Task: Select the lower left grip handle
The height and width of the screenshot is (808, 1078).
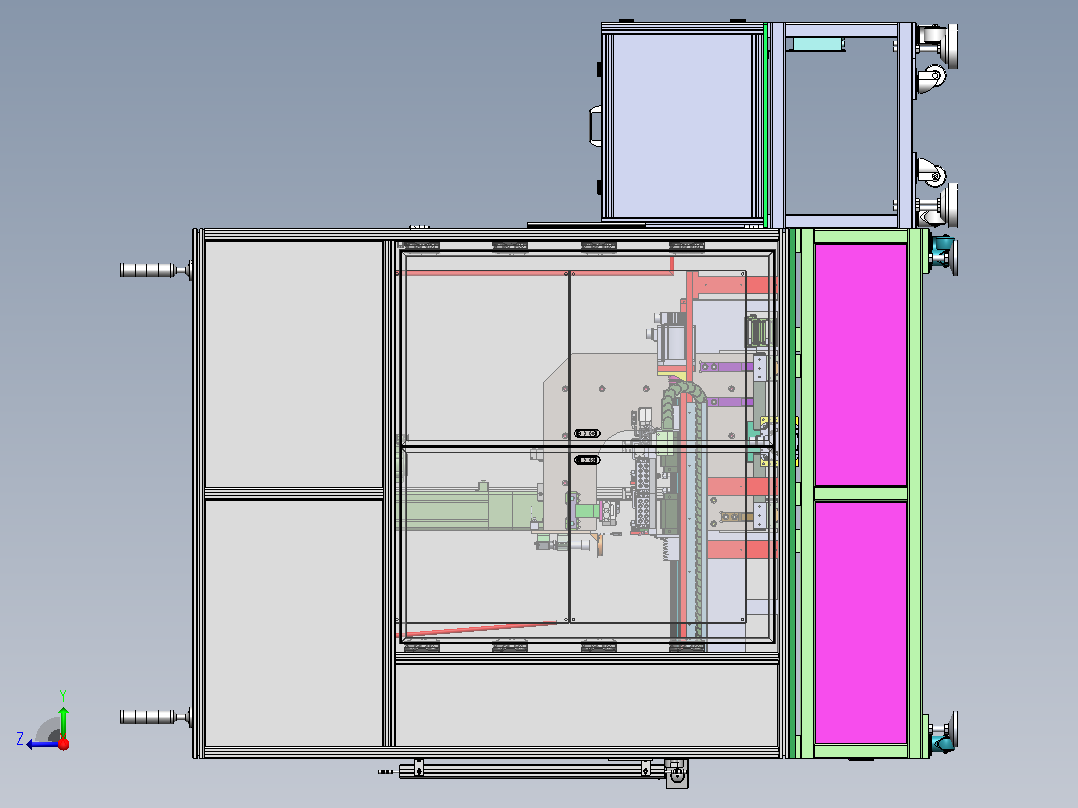Action: pos(155,717)
